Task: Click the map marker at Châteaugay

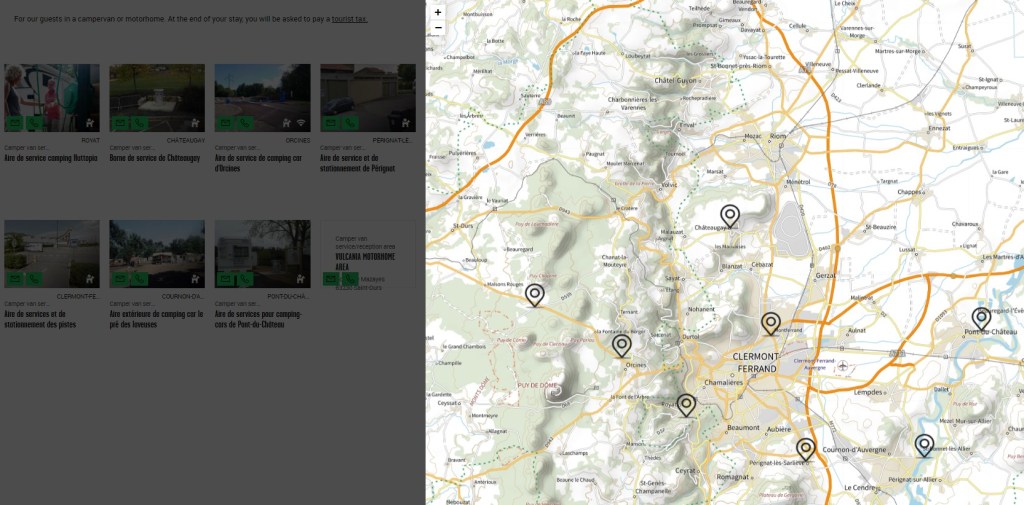Action: click(x=730, y=215)
